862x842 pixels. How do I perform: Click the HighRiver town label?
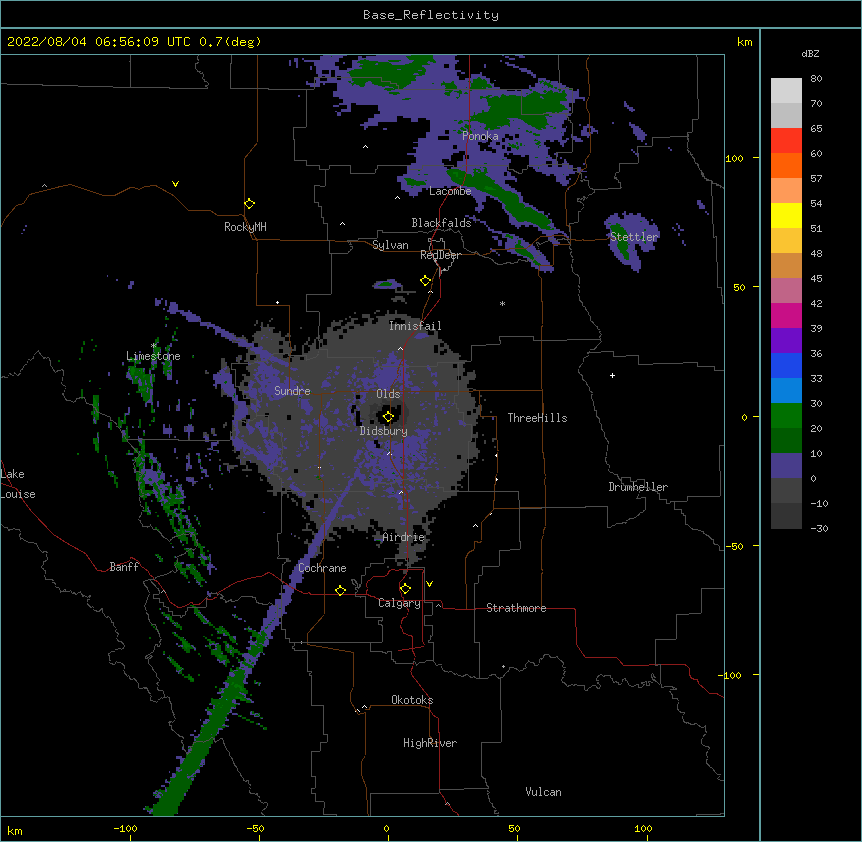point(430,743)
